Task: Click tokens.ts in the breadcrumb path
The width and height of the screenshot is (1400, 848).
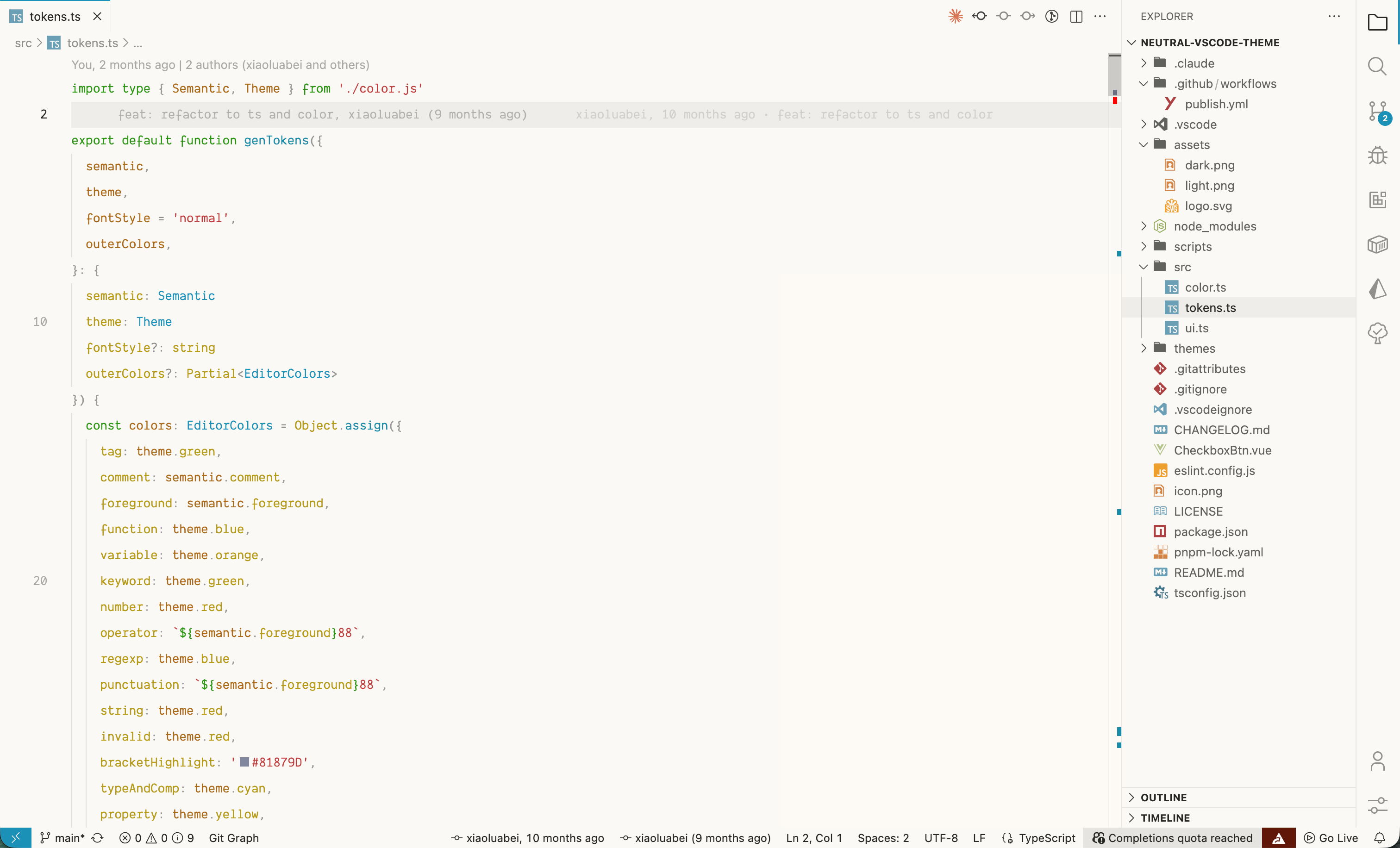Action: coord(93,43)
